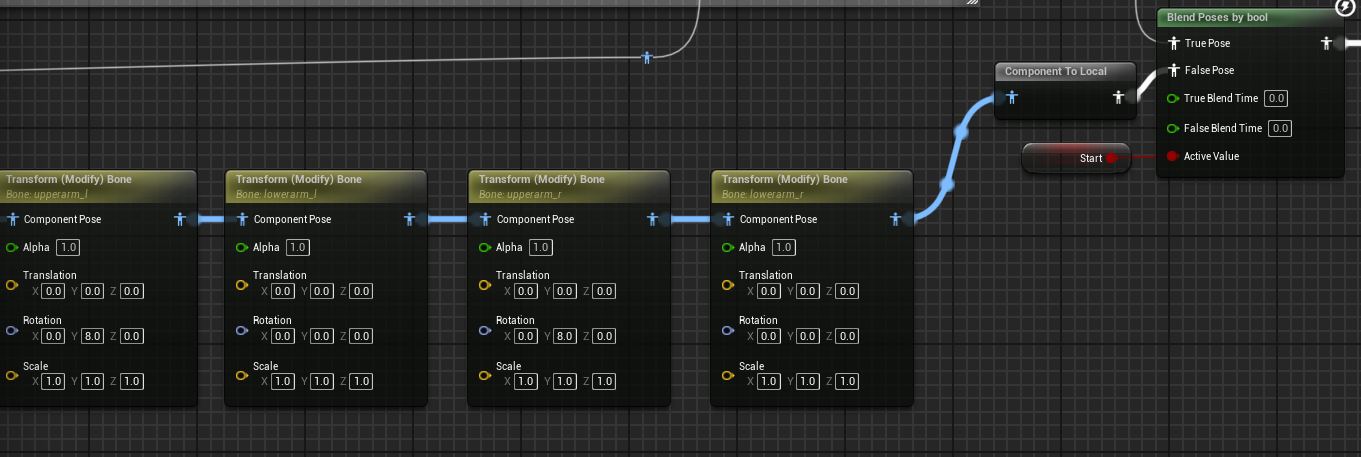
Task: Click Rotation pin on upperarm_r node
Action: (x=485, y=330)
